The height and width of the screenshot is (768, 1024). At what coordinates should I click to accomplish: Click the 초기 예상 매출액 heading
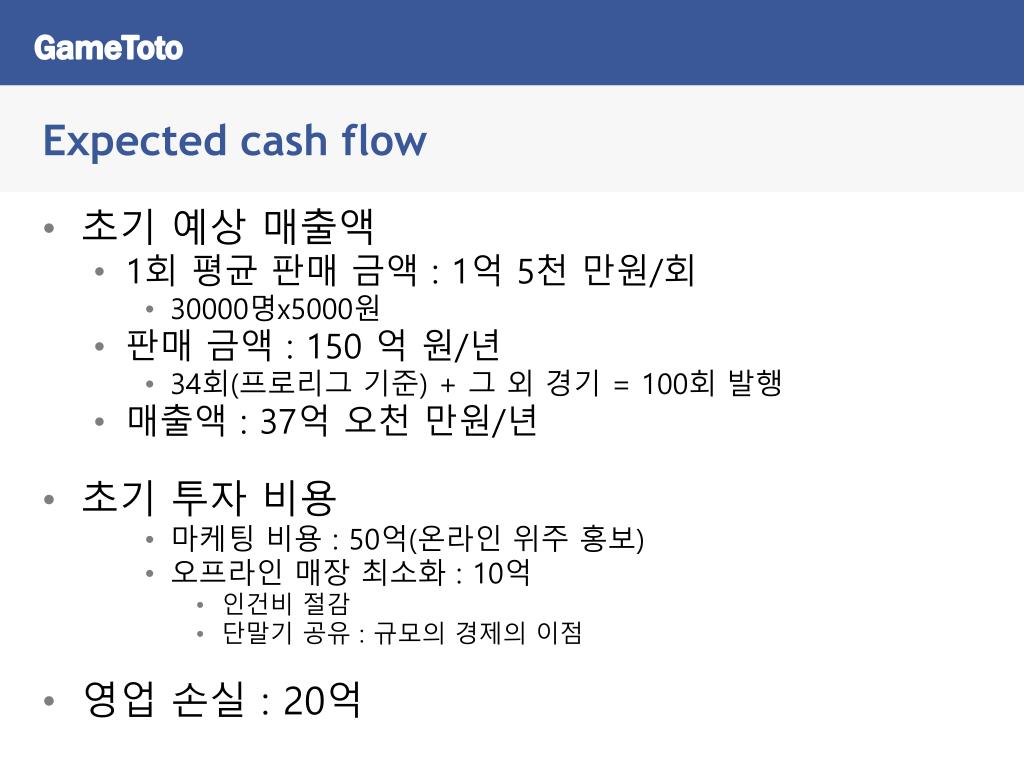[228, 227]
